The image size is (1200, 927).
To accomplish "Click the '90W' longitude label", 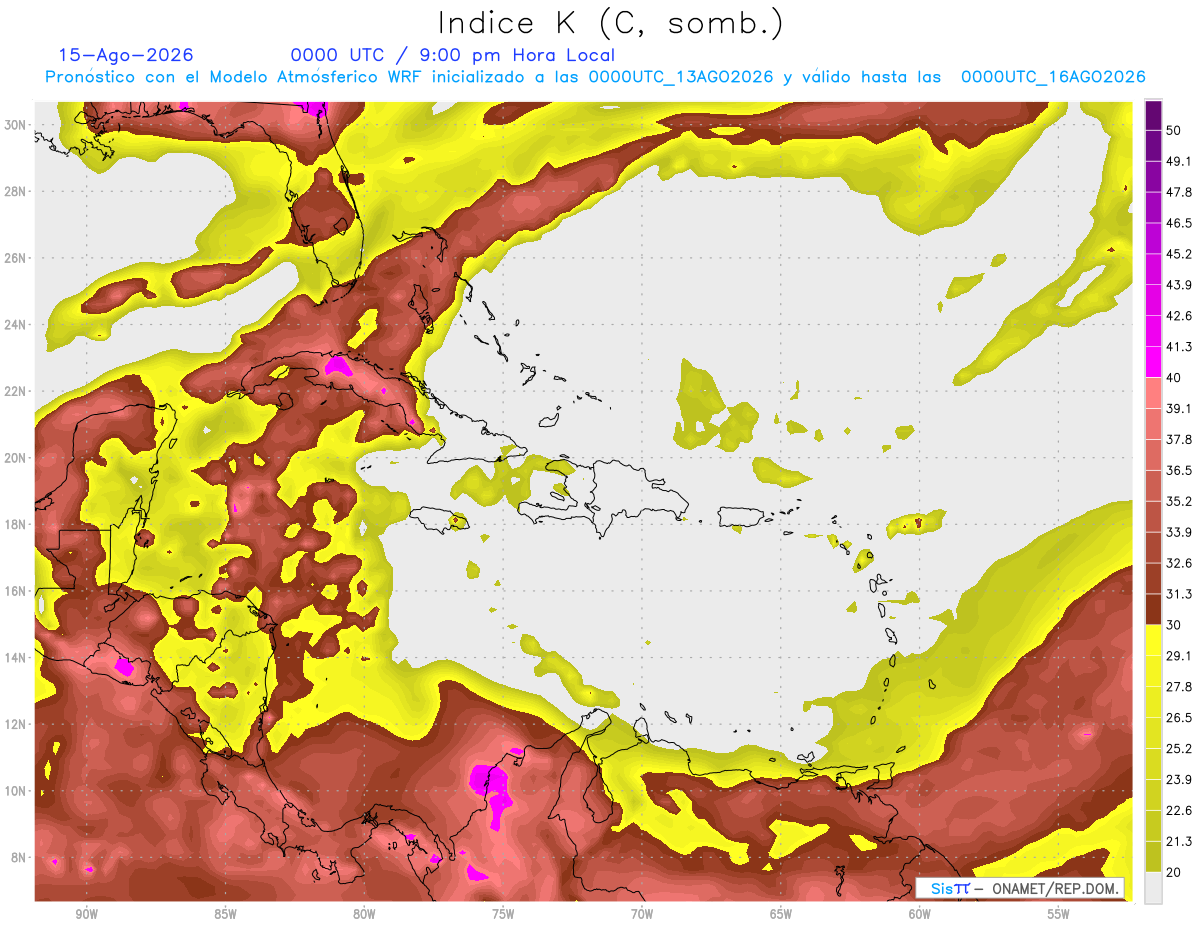I will pyautogui.click(x=86, y=914).
